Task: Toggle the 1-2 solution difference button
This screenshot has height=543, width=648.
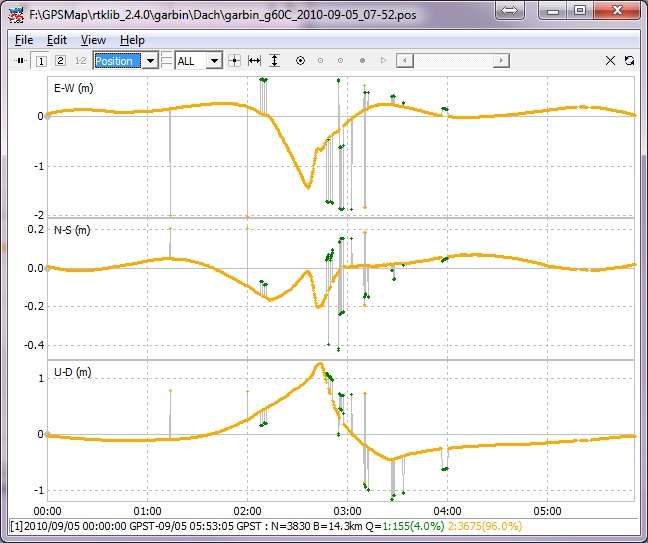Action: [80, 61]
